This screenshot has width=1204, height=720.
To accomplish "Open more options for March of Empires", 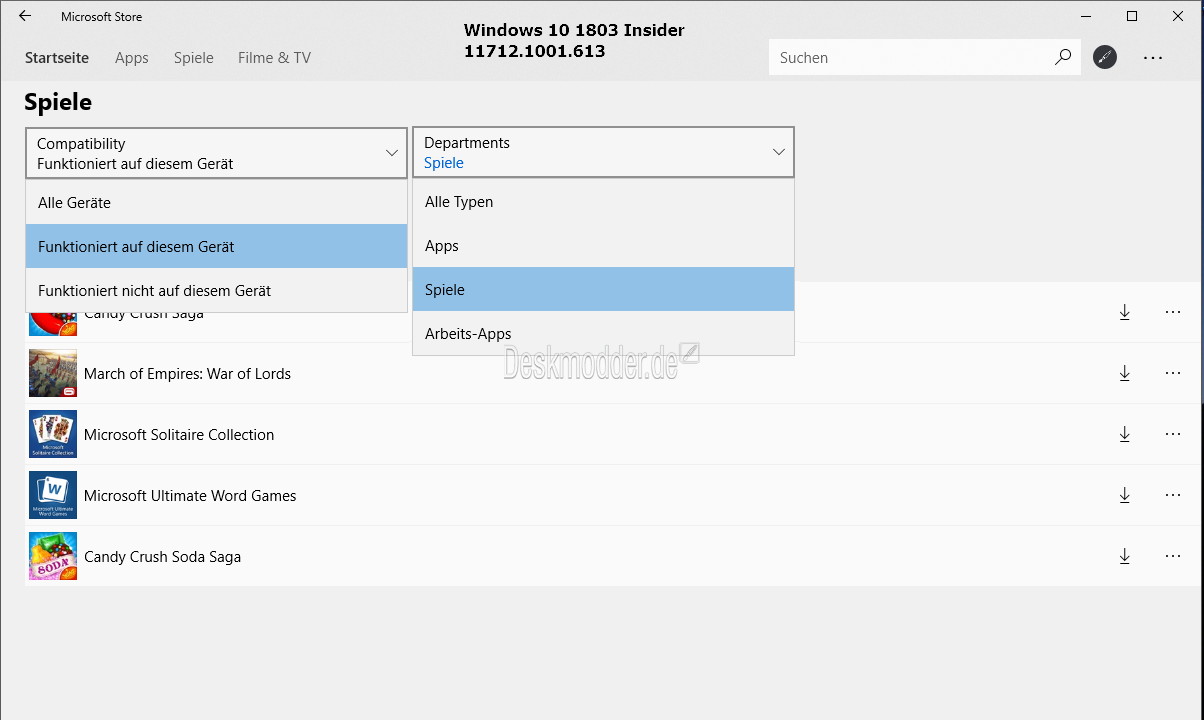I will click(1173, 373).
